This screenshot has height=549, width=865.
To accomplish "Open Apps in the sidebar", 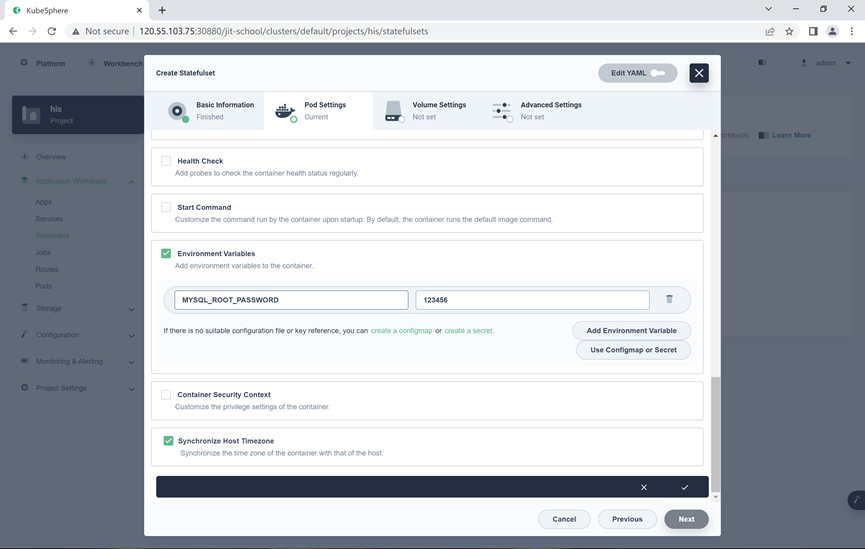I will [44, 202].
